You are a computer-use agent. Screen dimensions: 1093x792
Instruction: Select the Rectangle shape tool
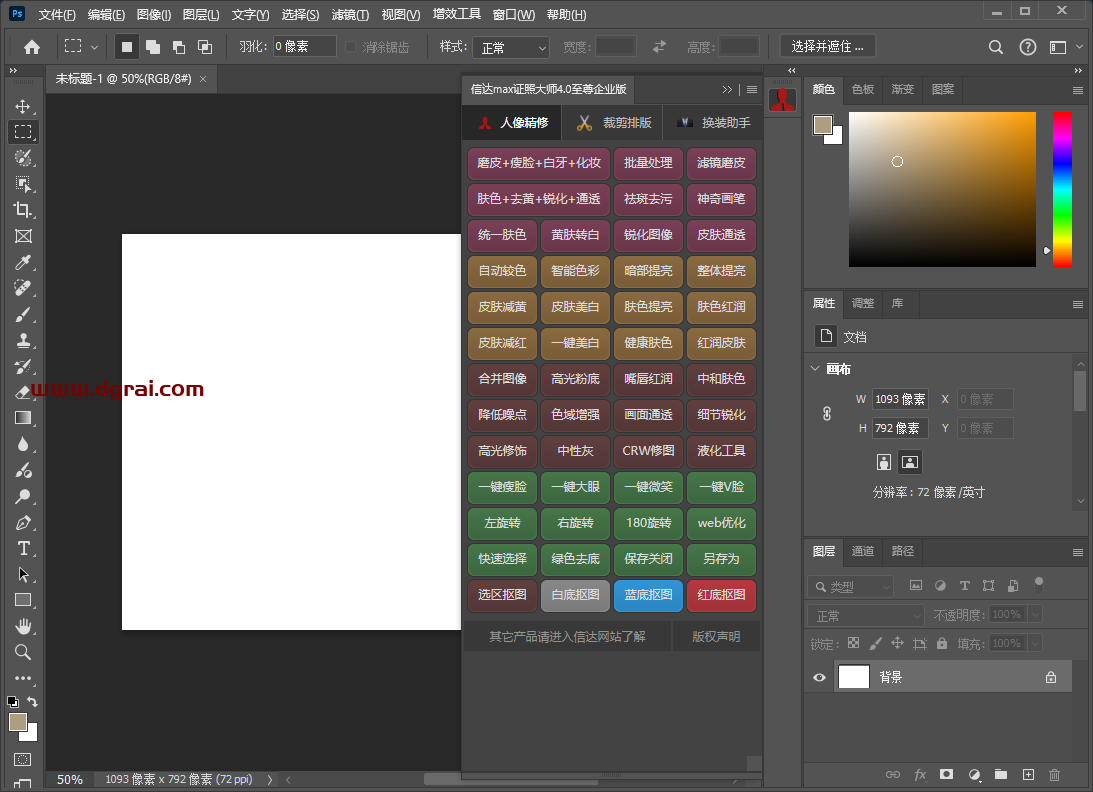(x=23, y=600)
